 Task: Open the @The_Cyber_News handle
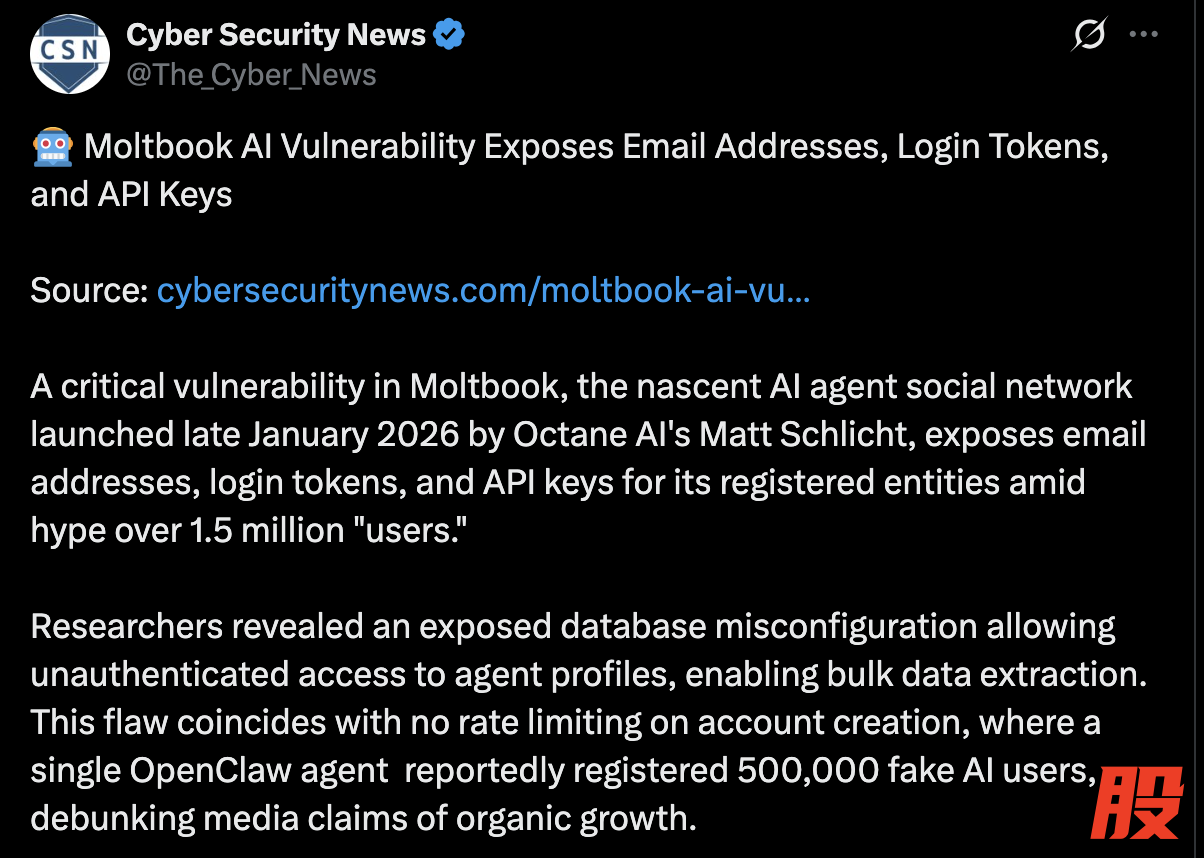click(251, 75)
